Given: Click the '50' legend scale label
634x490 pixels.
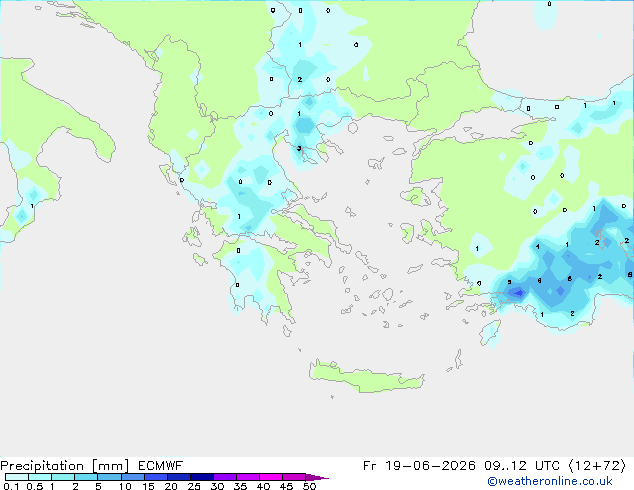Looking at the screenshot, I should 309,486.
